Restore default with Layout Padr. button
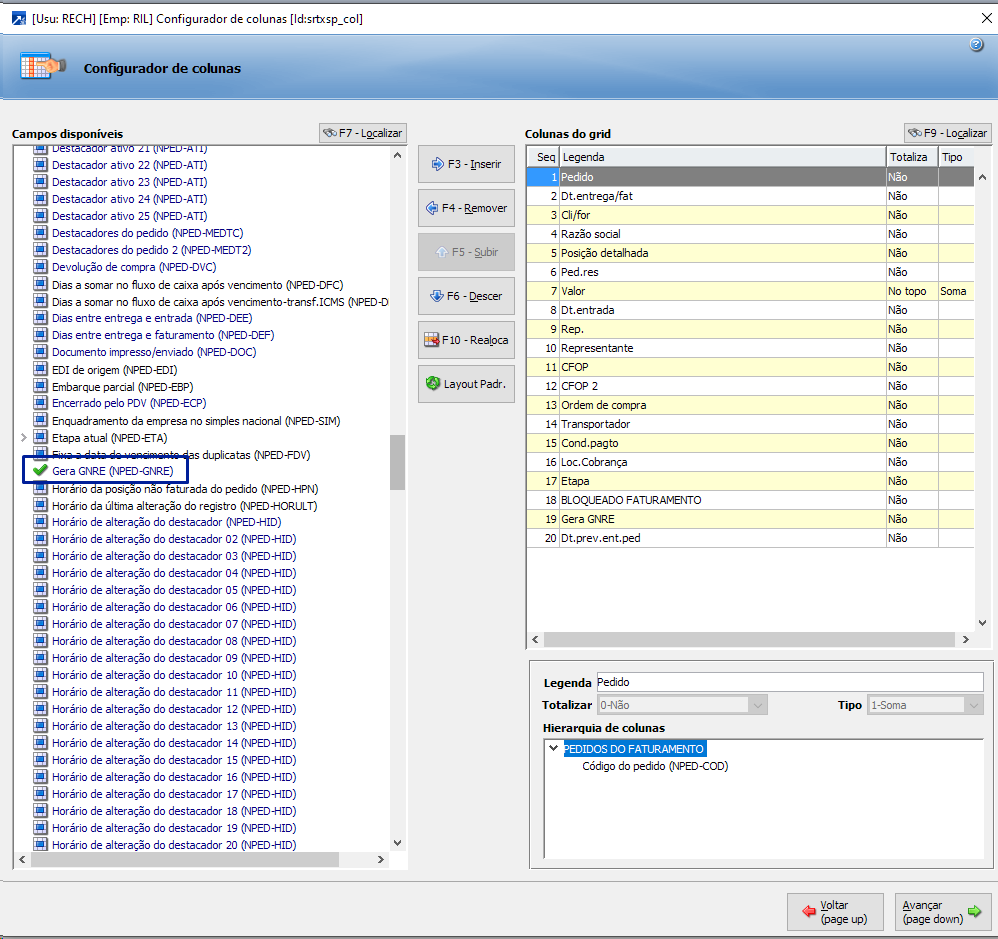 (x=466, y=384)
